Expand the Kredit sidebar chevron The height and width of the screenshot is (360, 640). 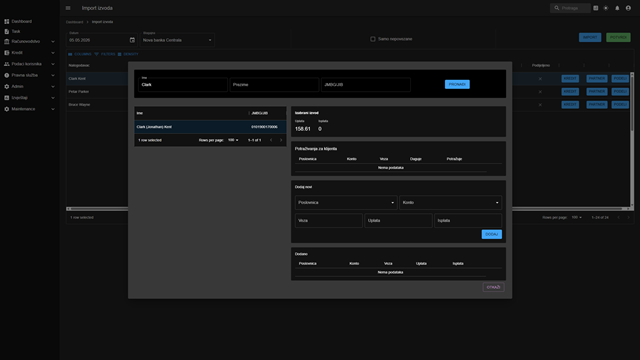click(x=53, y=53)
